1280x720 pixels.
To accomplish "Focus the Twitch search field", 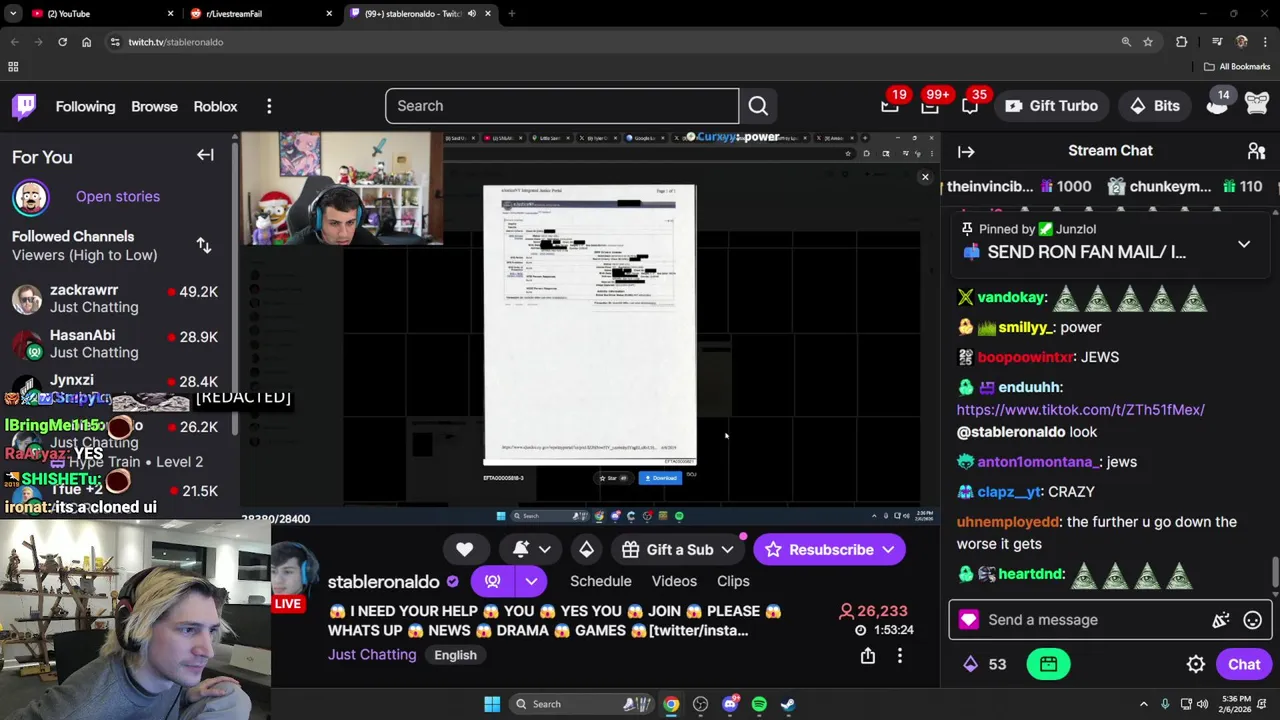I will tap(562, 106).
